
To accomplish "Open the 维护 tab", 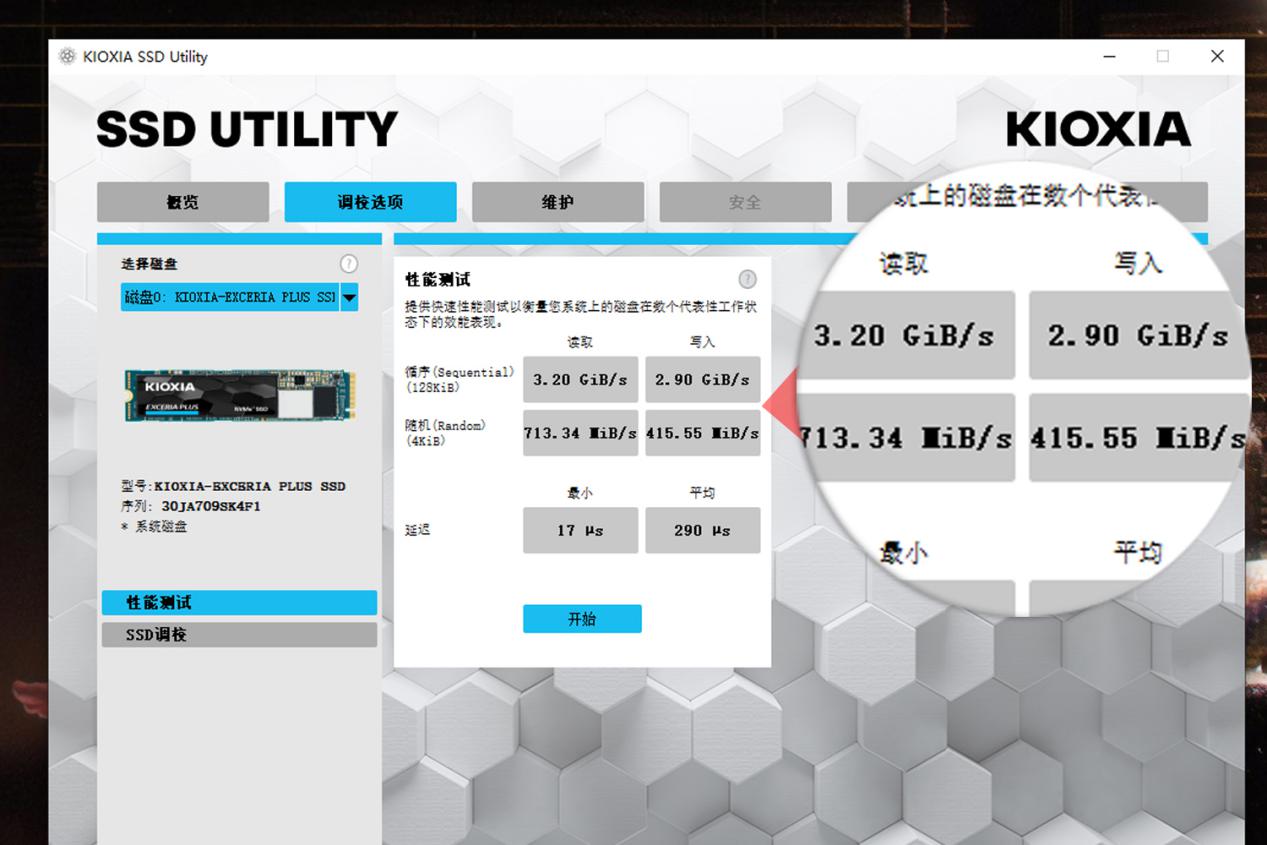I will click(557, 202).
